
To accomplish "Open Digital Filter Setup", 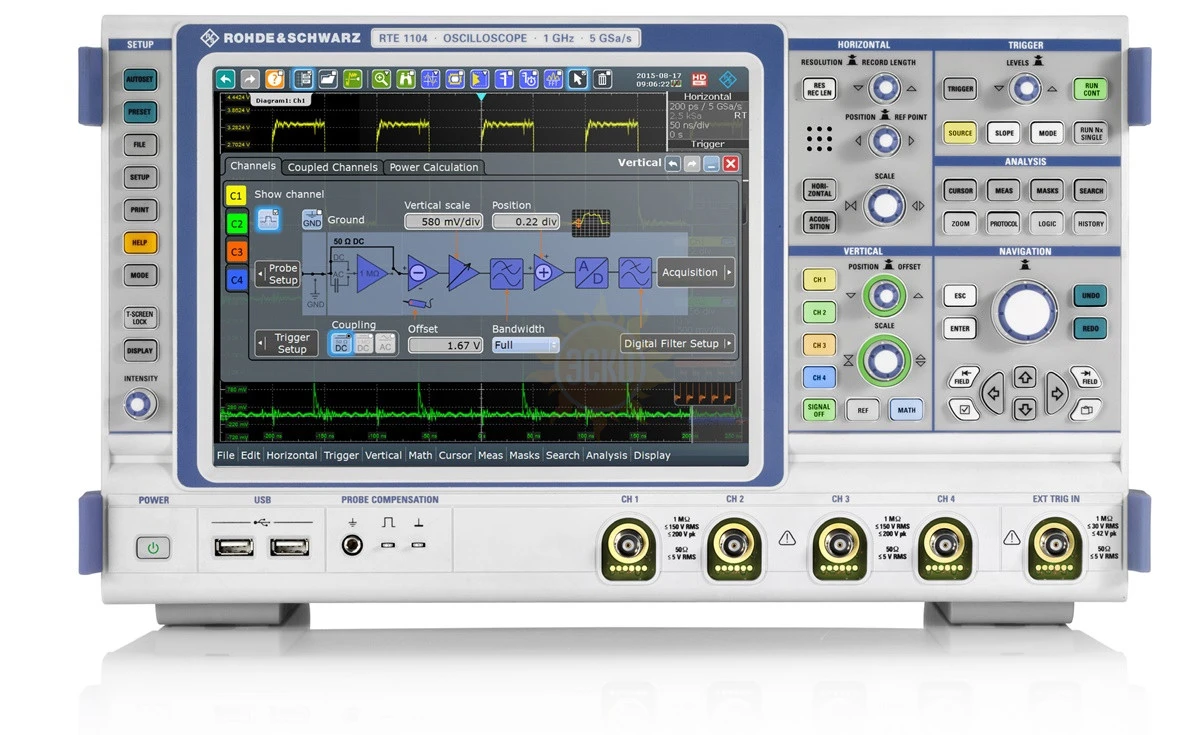I will point(678,343).
